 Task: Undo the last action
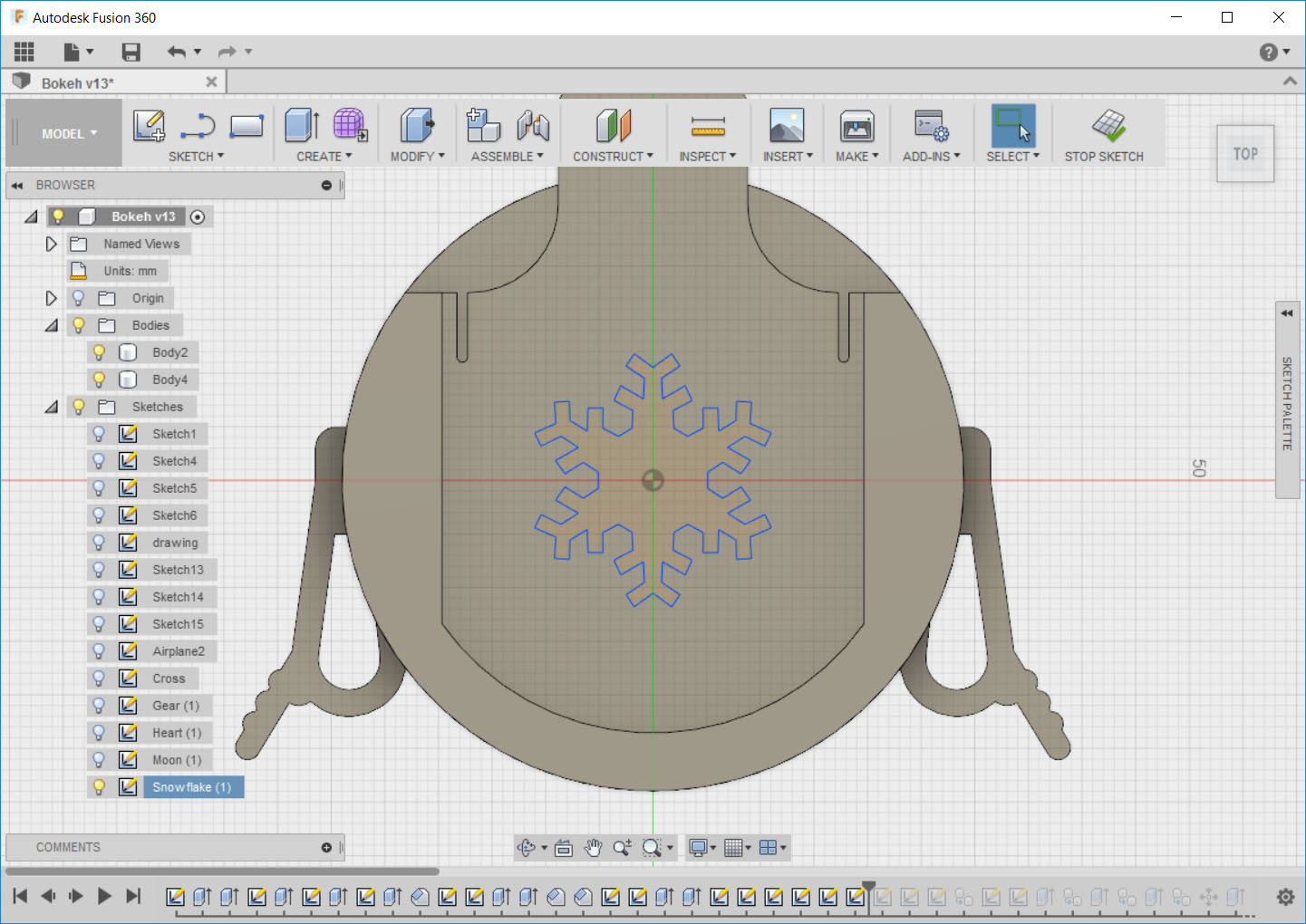click(x=177, y=52)
